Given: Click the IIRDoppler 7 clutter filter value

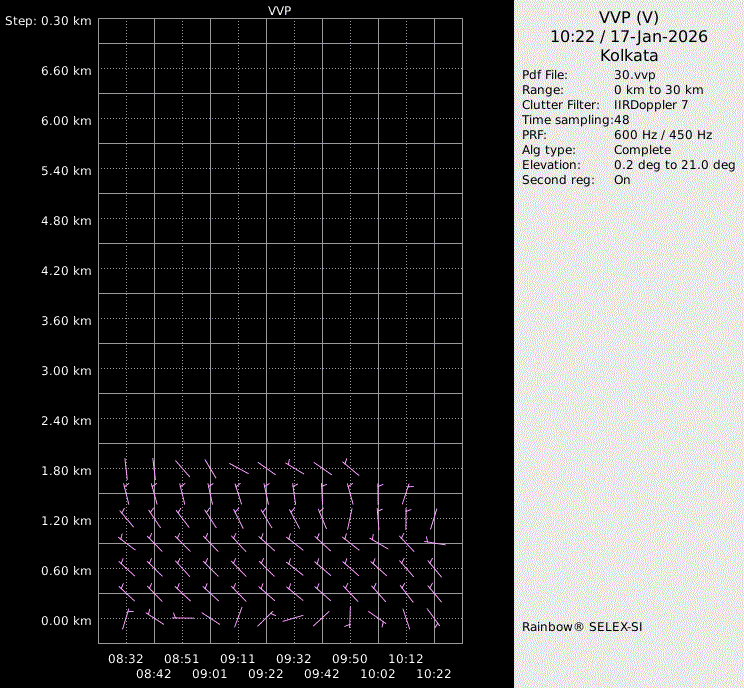Looking at the screenshot, I should pyautogui.click(x=650, y=105).
